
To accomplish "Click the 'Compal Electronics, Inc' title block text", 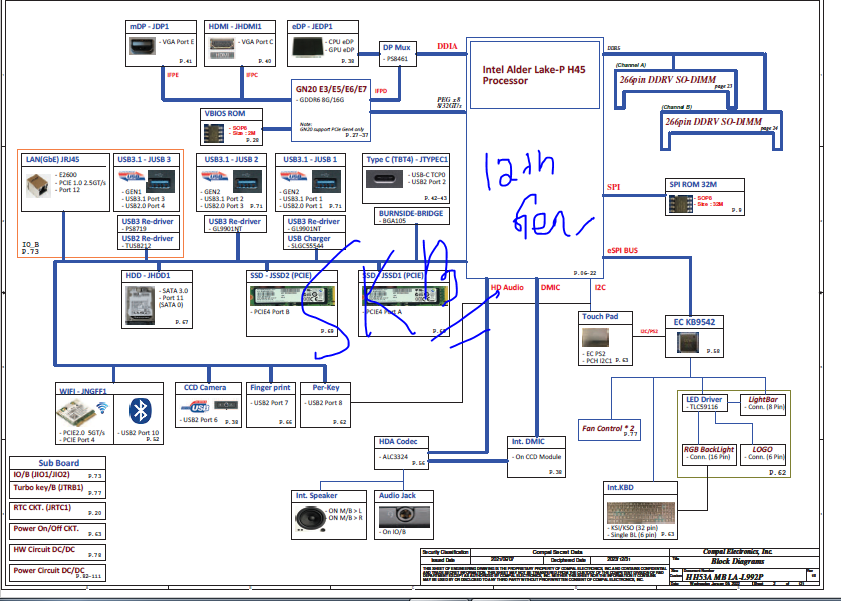I will coord(737,551).
